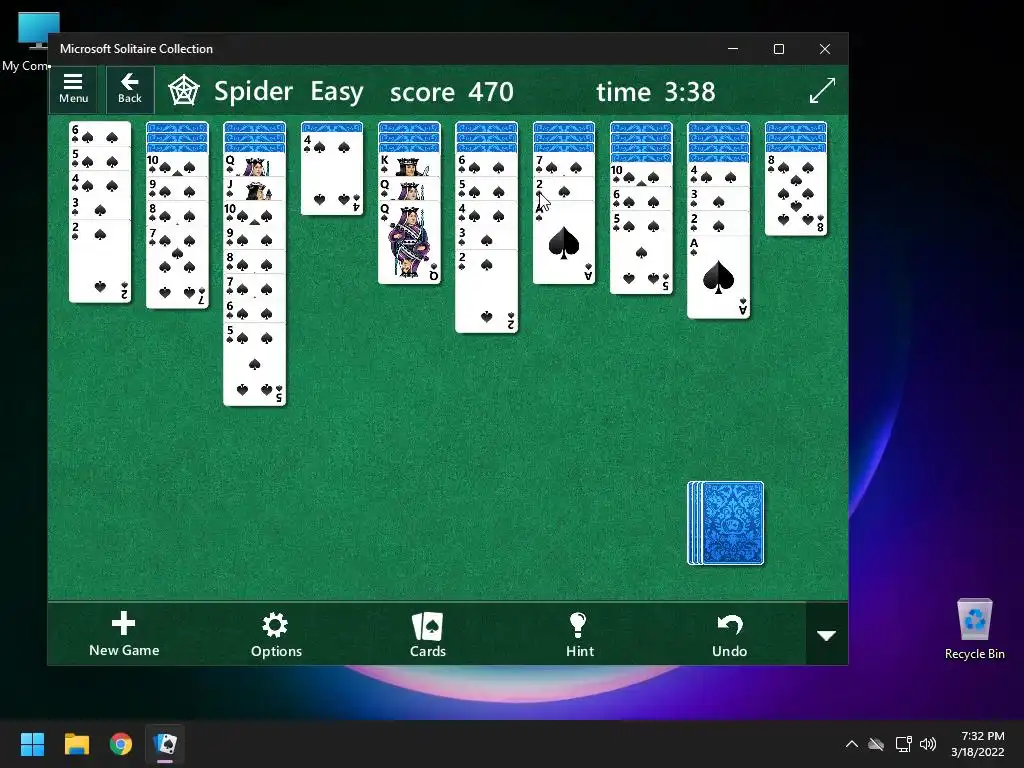Screen dimensions: 1024x768
Task: Open the Windows Start menu
Action: [32, 744]
